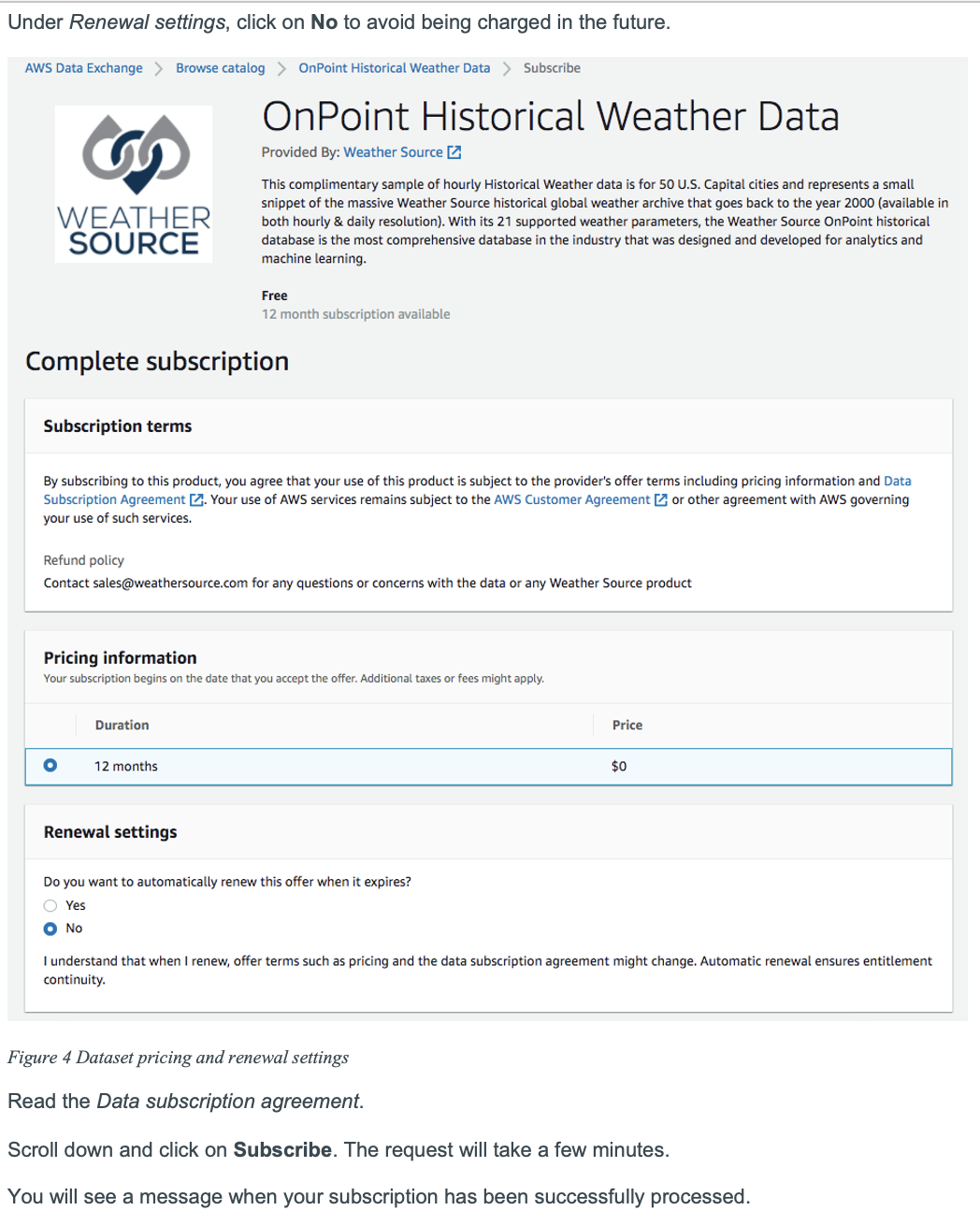Click the chevron before Subscribe breadcrumb

pyautogui.click(x=505, y=67)
